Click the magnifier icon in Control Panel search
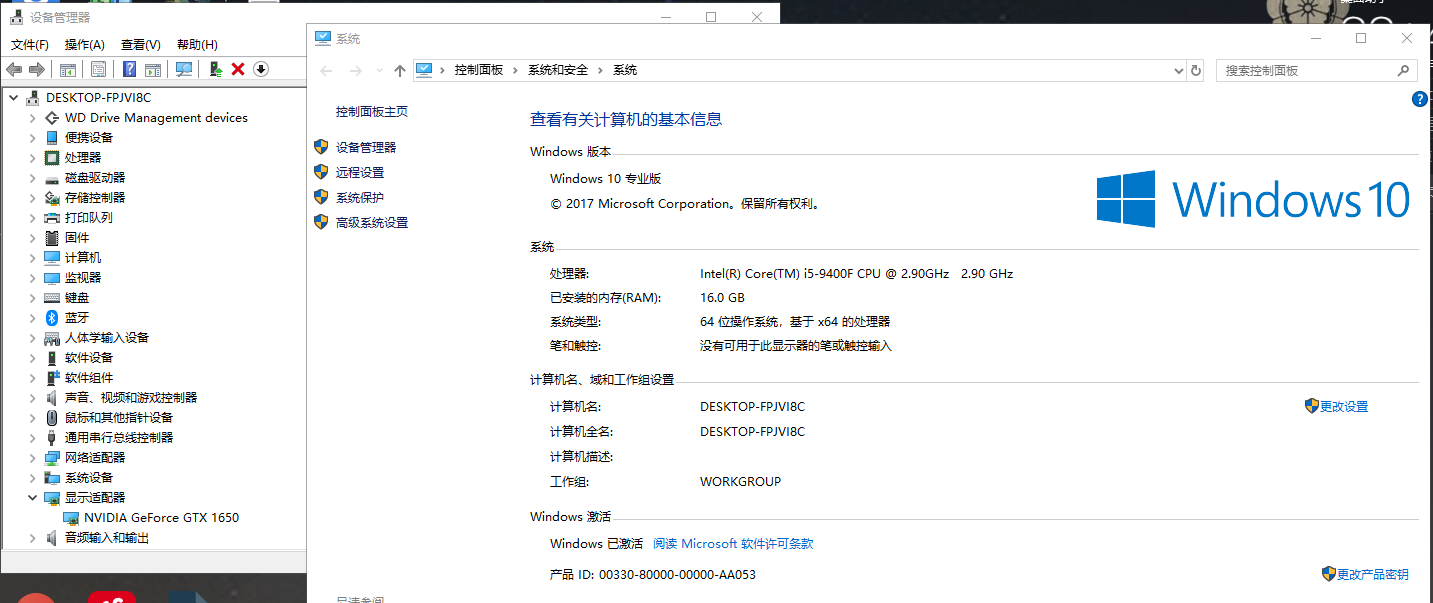Screen dimensions: 1433x603 pos(1404,70)
